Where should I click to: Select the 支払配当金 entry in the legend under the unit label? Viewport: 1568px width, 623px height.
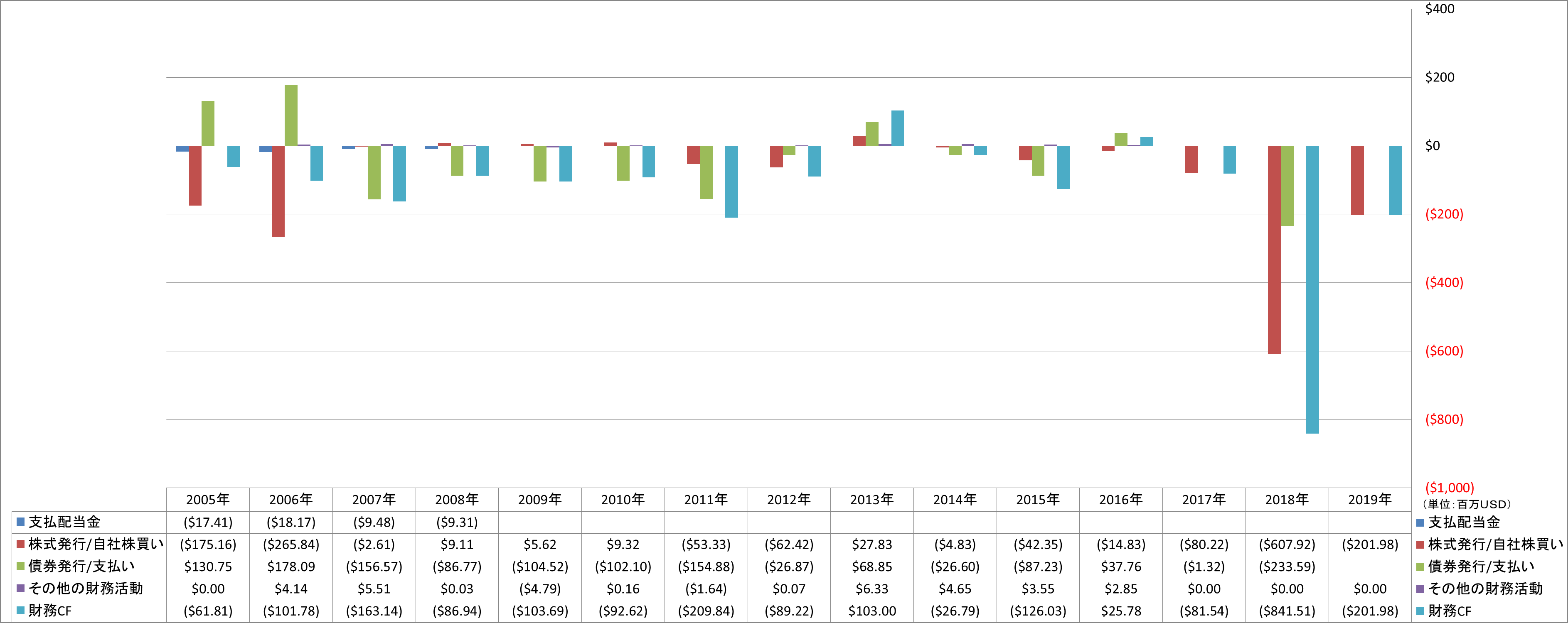tap(1458, 522)
